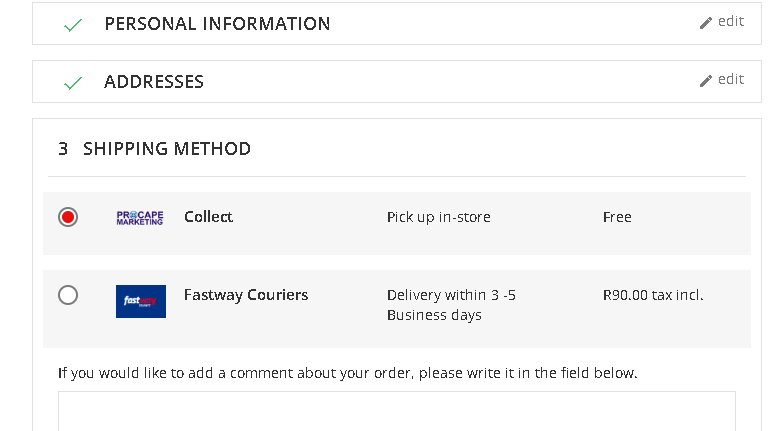This screenshot has width=775, height=431.
Task: Click the green checkmark beside Addresses
Action: [x=72, y=83]
